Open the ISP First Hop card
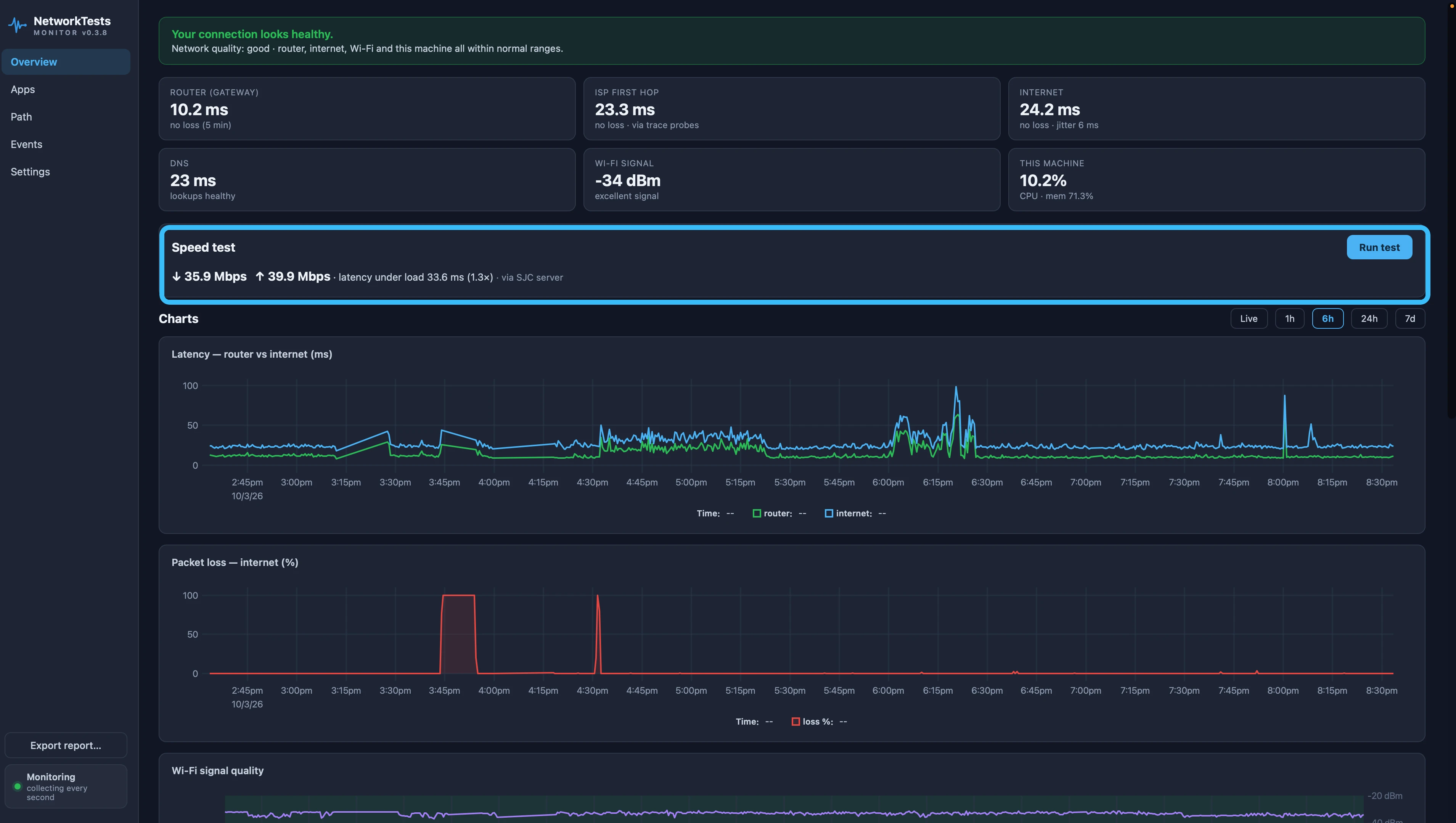The image size is (1456, 823). 791,109
